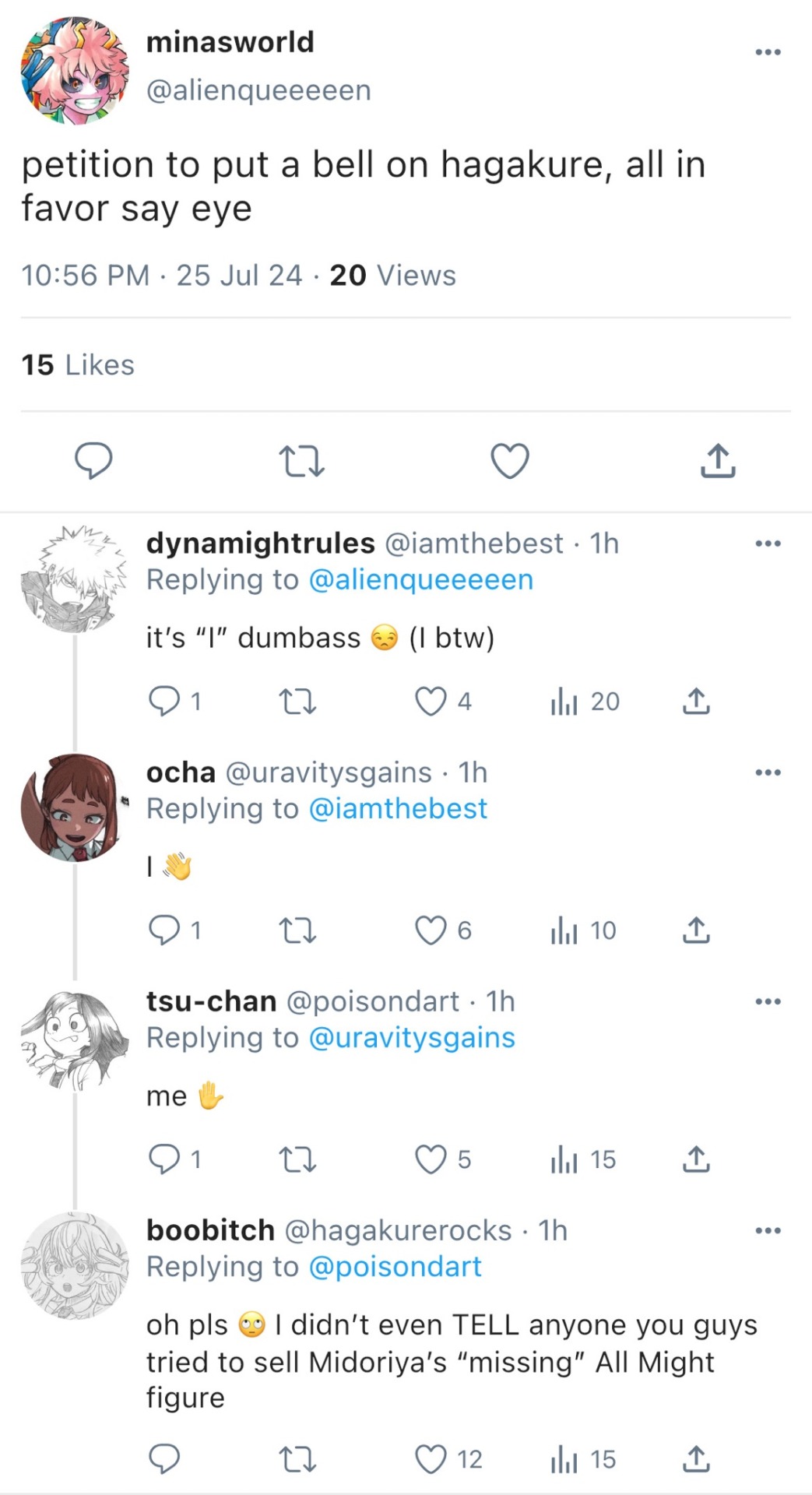The height and width of the screenshot is (1495, 812).
Task: Open more options for minasworld tweet
Action: click(x=768, y=52)
